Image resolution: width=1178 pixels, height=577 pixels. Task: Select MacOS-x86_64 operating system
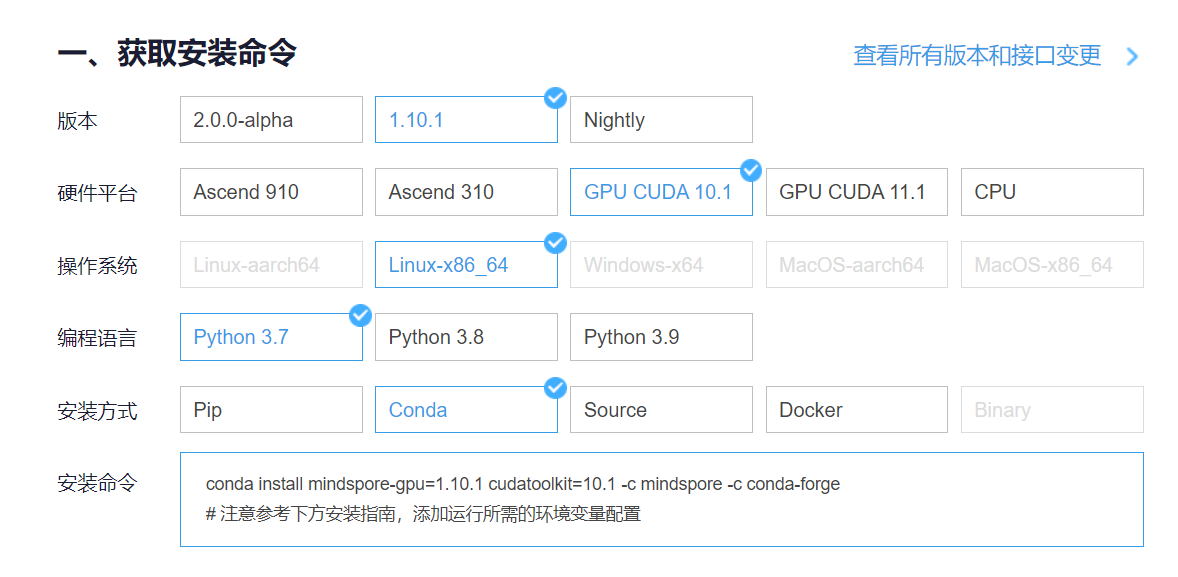tap(1053, 264)
